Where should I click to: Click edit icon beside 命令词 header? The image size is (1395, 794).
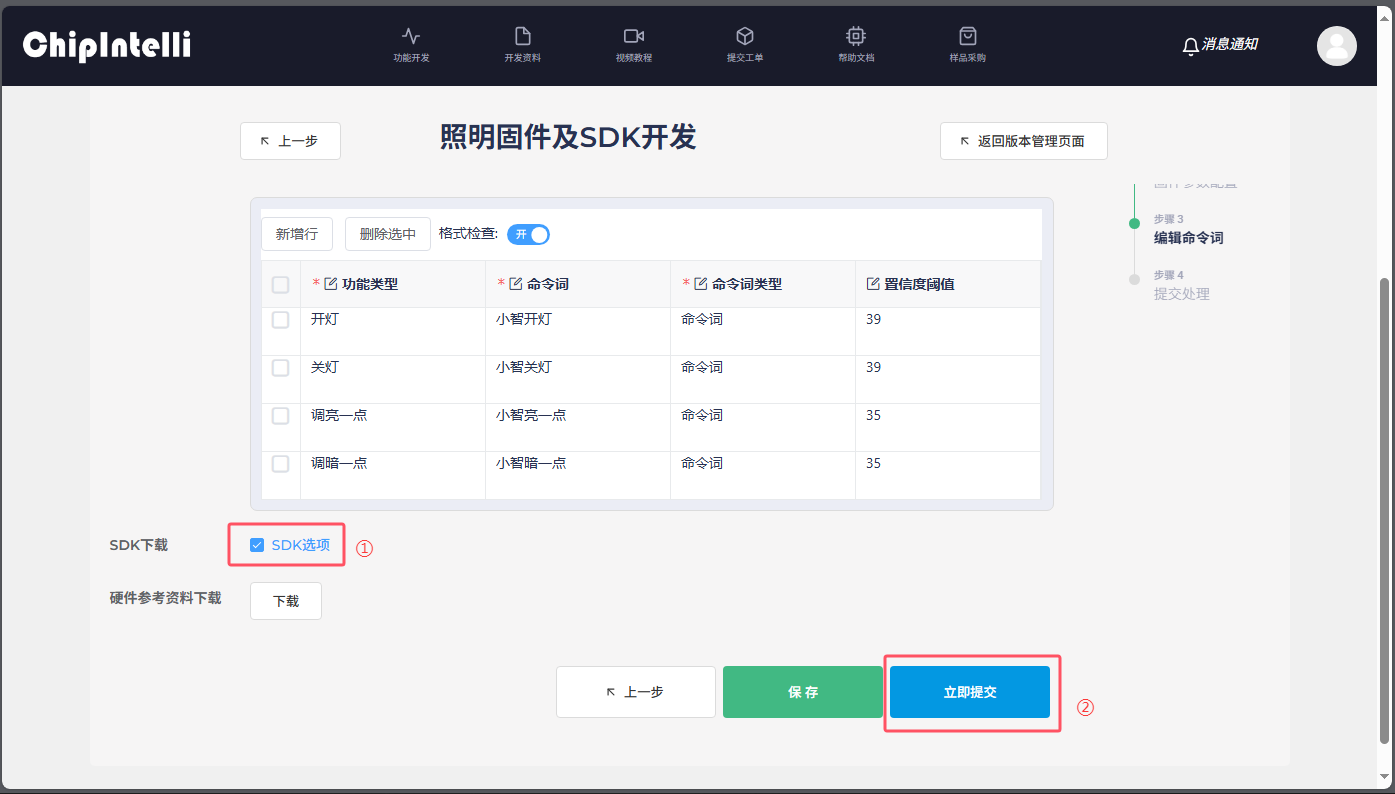coord(516,284)
